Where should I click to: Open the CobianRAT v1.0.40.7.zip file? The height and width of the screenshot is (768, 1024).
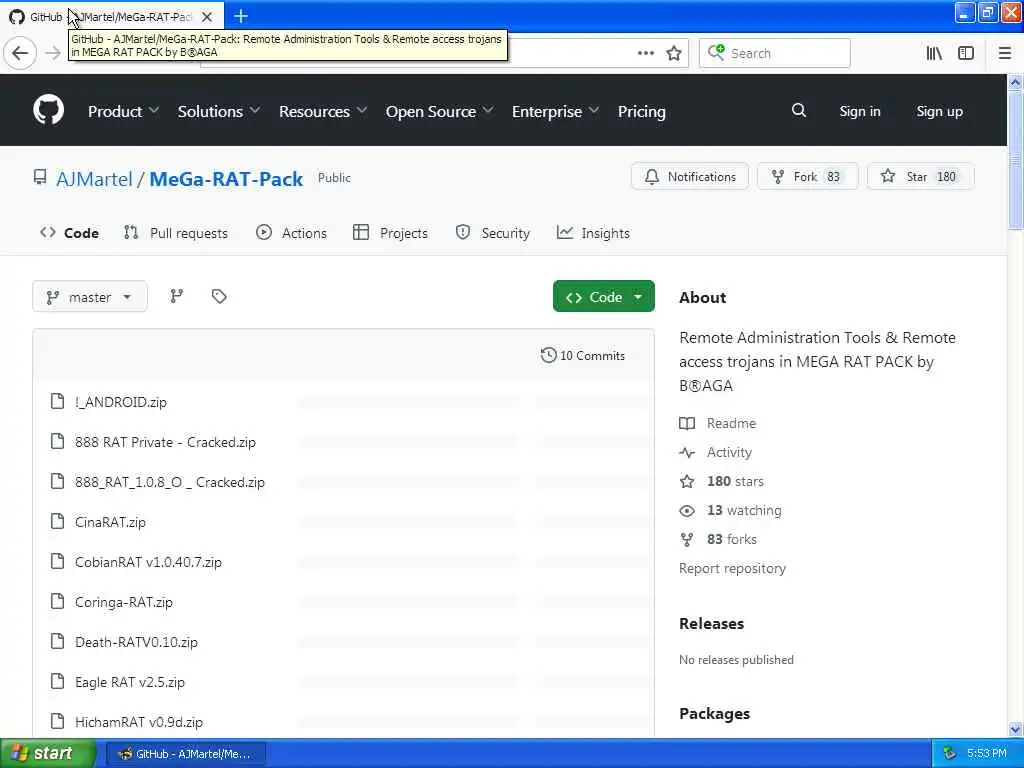(x=148, y=562)
